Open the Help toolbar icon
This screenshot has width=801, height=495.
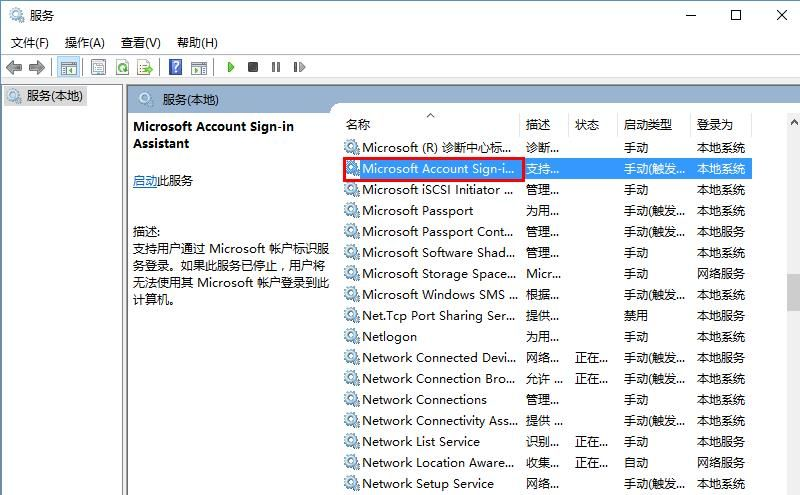(x=176, y=67)
